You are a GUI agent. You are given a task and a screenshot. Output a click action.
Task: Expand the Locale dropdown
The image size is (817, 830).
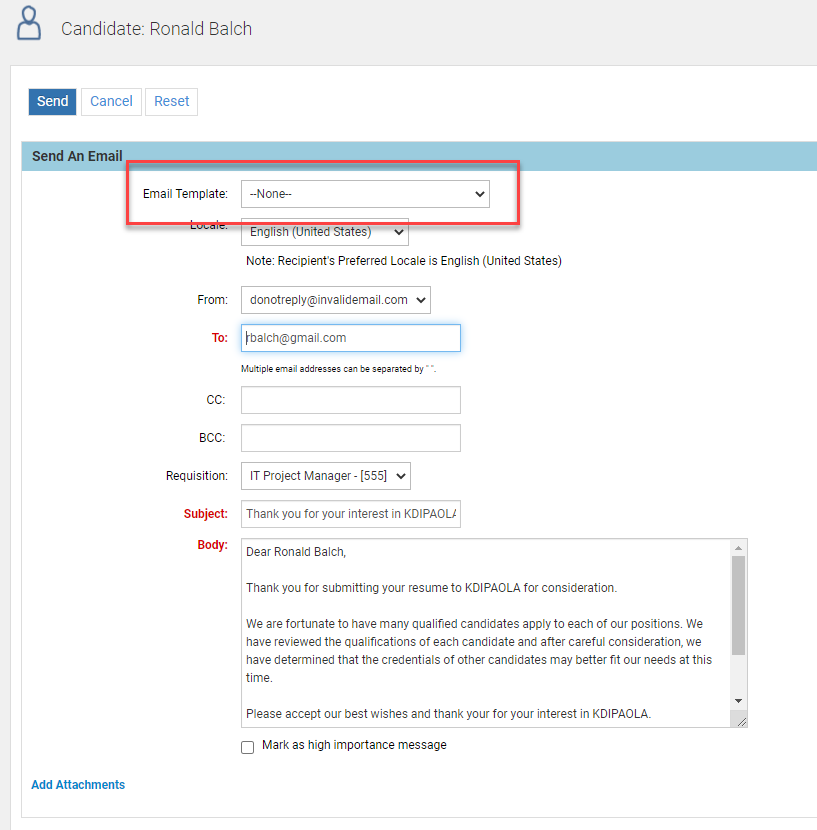pos(324,232)
